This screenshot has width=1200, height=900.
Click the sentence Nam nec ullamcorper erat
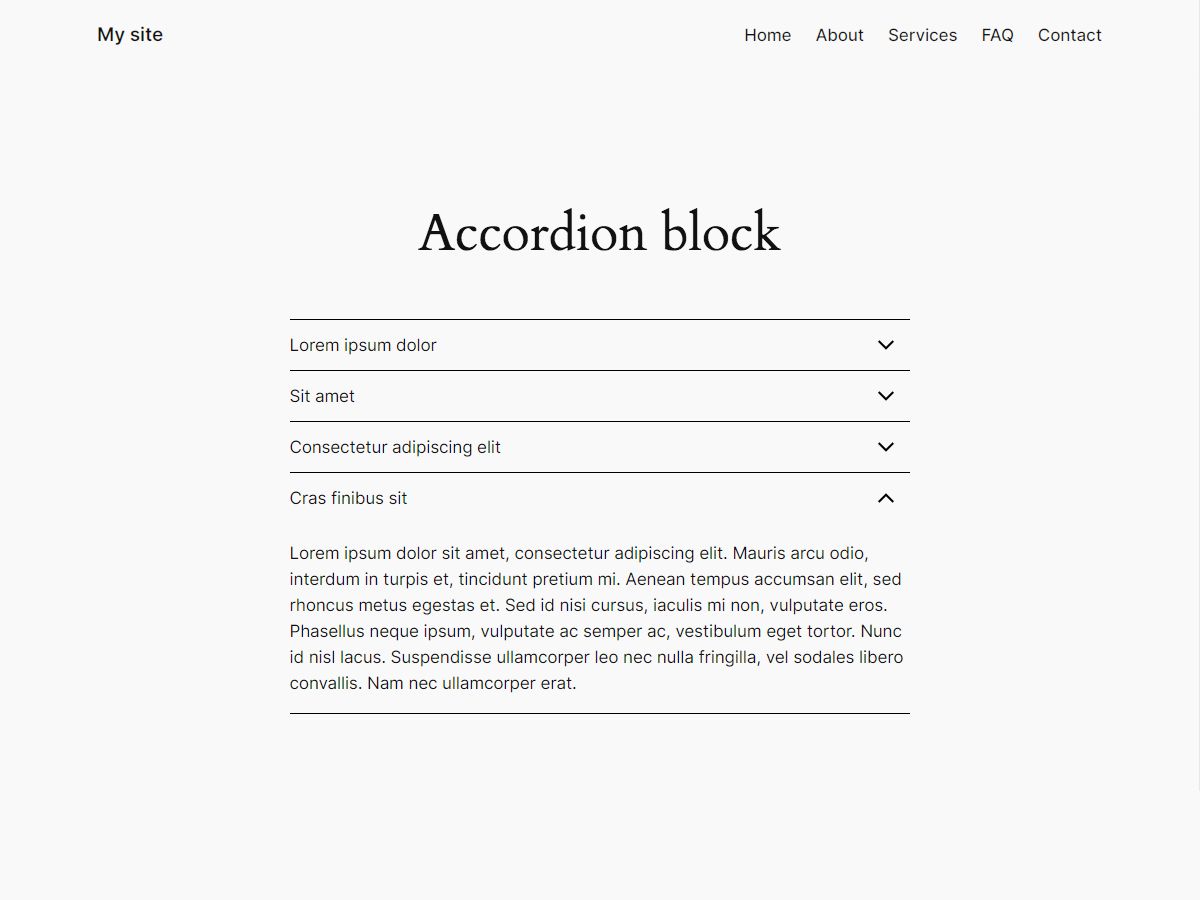click(472, 683)
